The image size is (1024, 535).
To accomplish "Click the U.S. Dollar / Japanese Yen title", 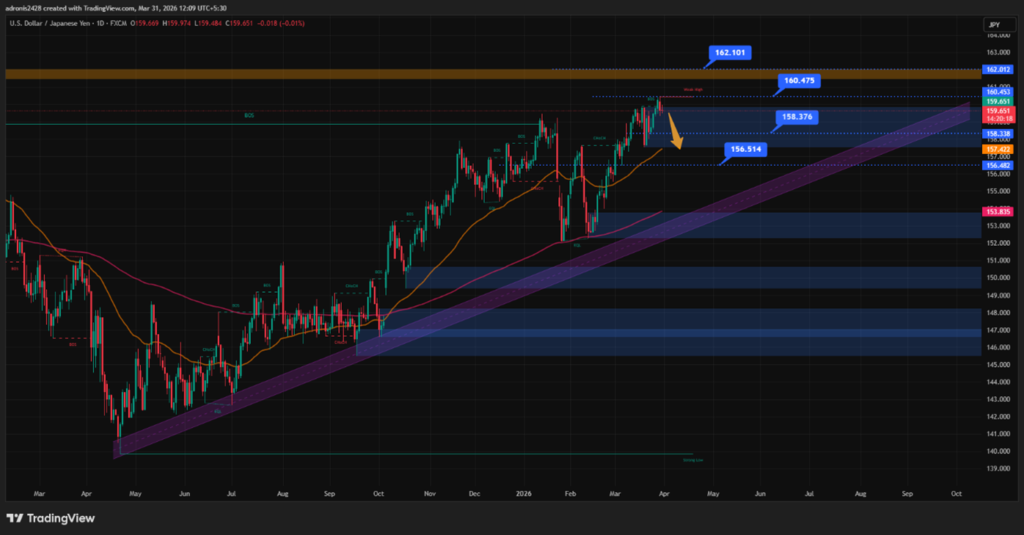I will click(52, 24).
